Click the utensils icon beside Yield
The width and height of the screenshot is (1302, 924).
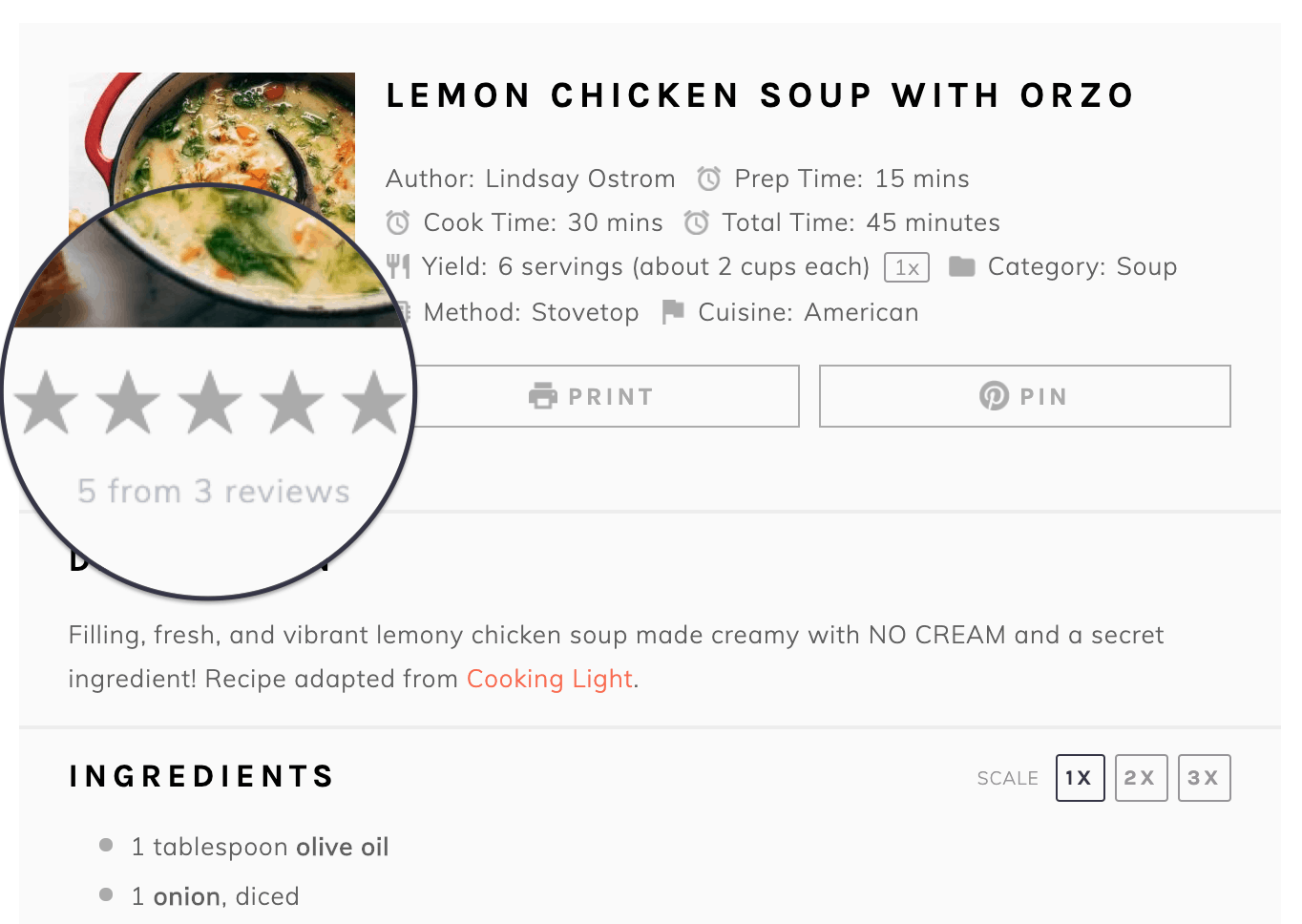tap(398, 266)
